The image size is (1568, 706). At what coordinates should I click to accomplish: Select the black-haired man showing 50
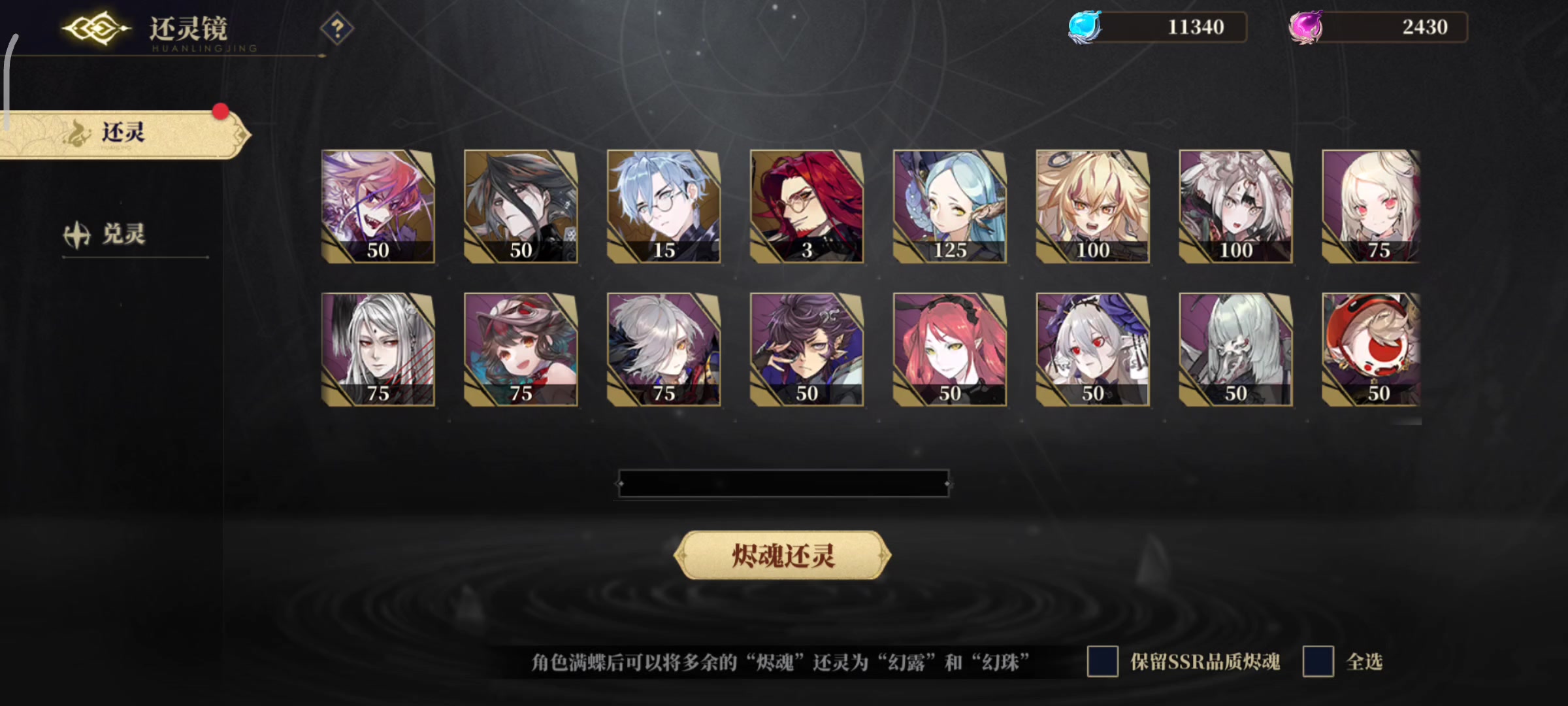pyautogui.click(x=521, y=207)
